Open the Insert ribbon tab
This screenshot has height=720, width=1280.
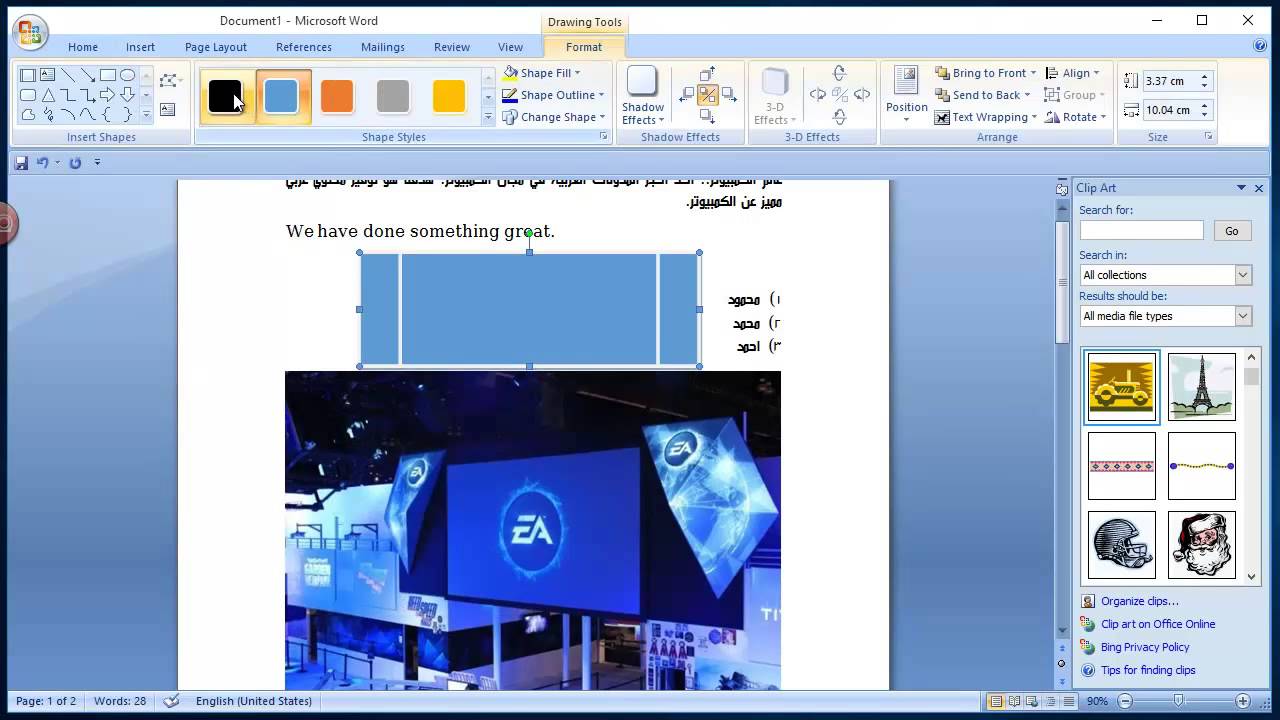click(x=140, y=47)
